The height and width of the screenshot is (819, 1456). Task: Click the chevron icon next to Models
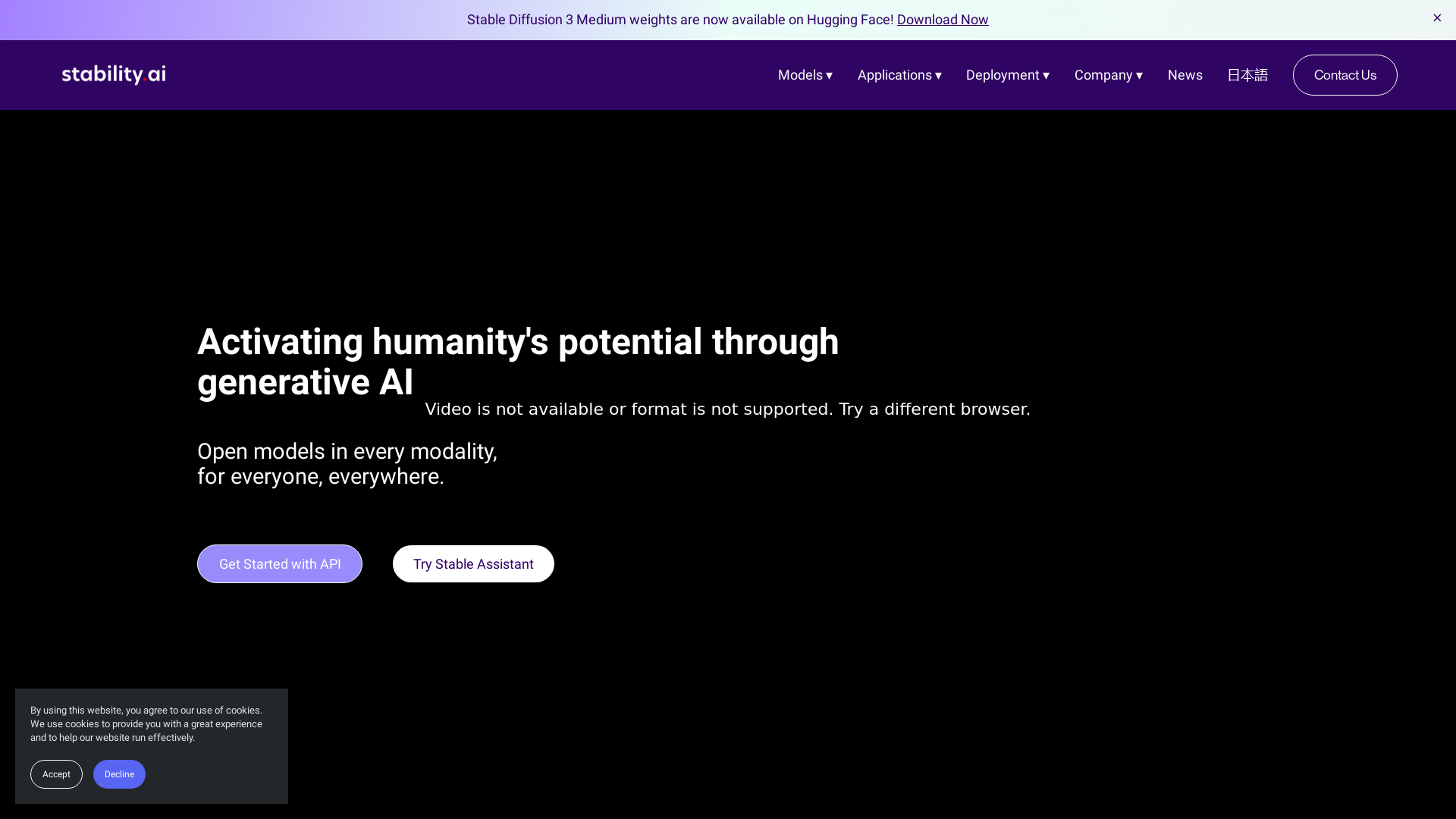[x=830, y=75]
